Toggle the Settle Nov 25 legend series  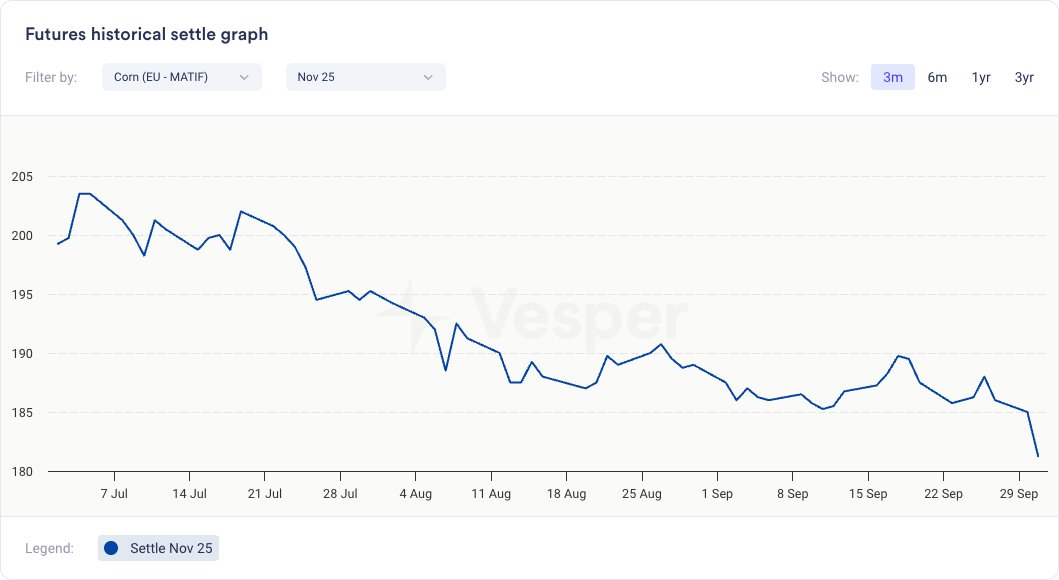pyautogui.click(x=158, y=548)
